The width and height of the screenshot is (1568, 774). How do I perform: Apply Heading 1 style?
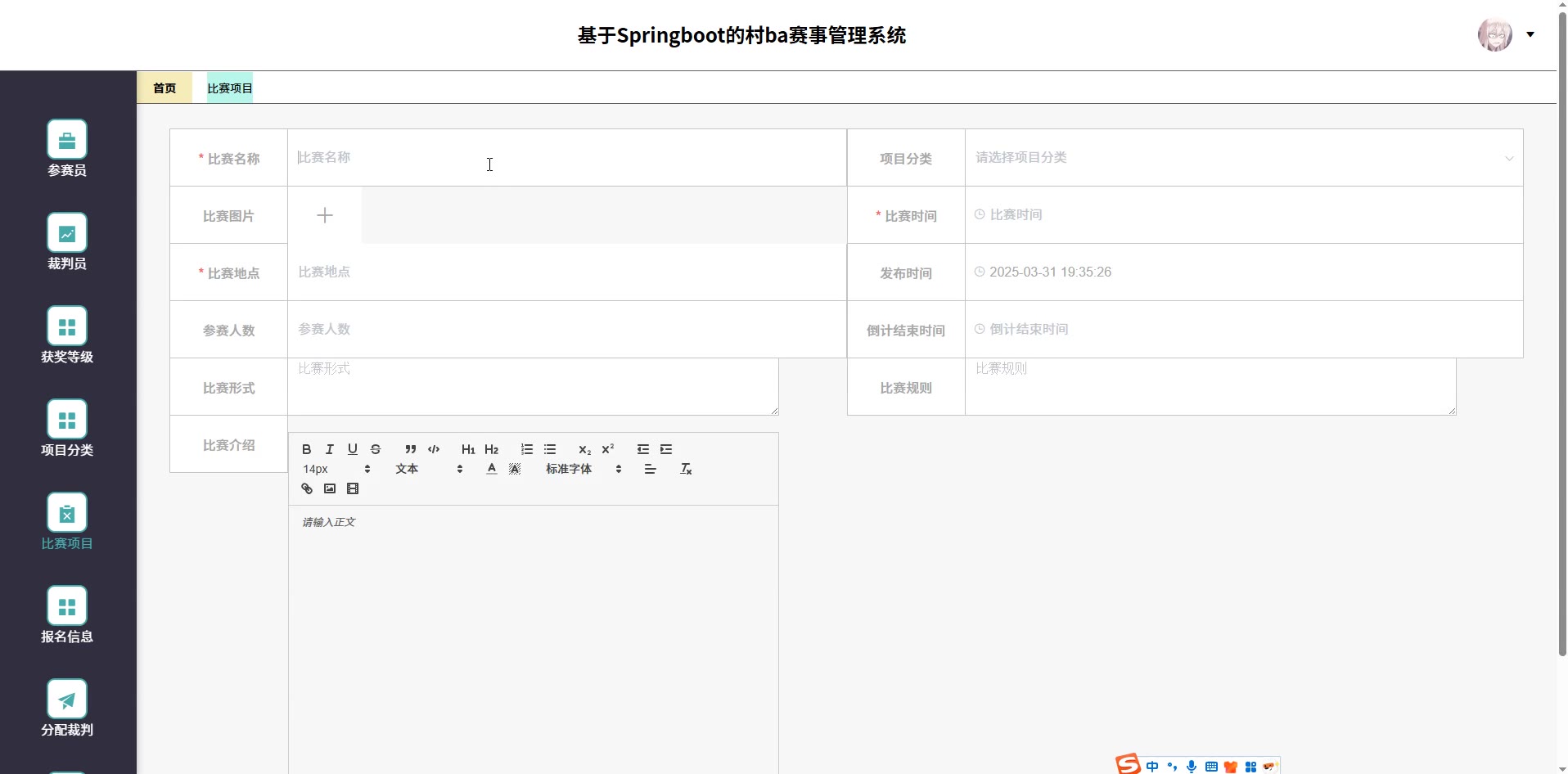click(x=468, y=449)
